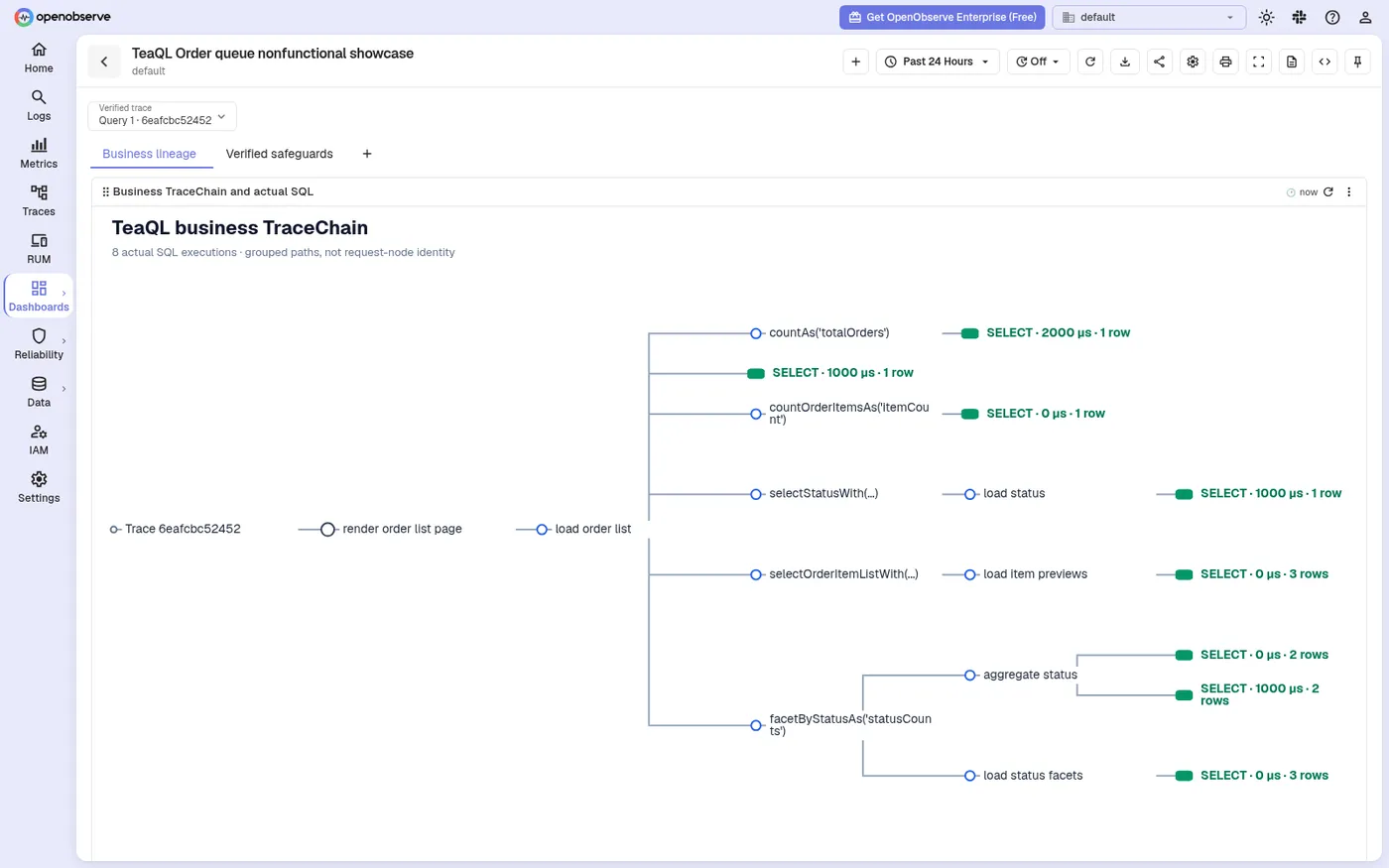Enter fullscreen mode for dashboard
The width and height of the screenshot is (1389, 868).
click(x=1258, y=62)
